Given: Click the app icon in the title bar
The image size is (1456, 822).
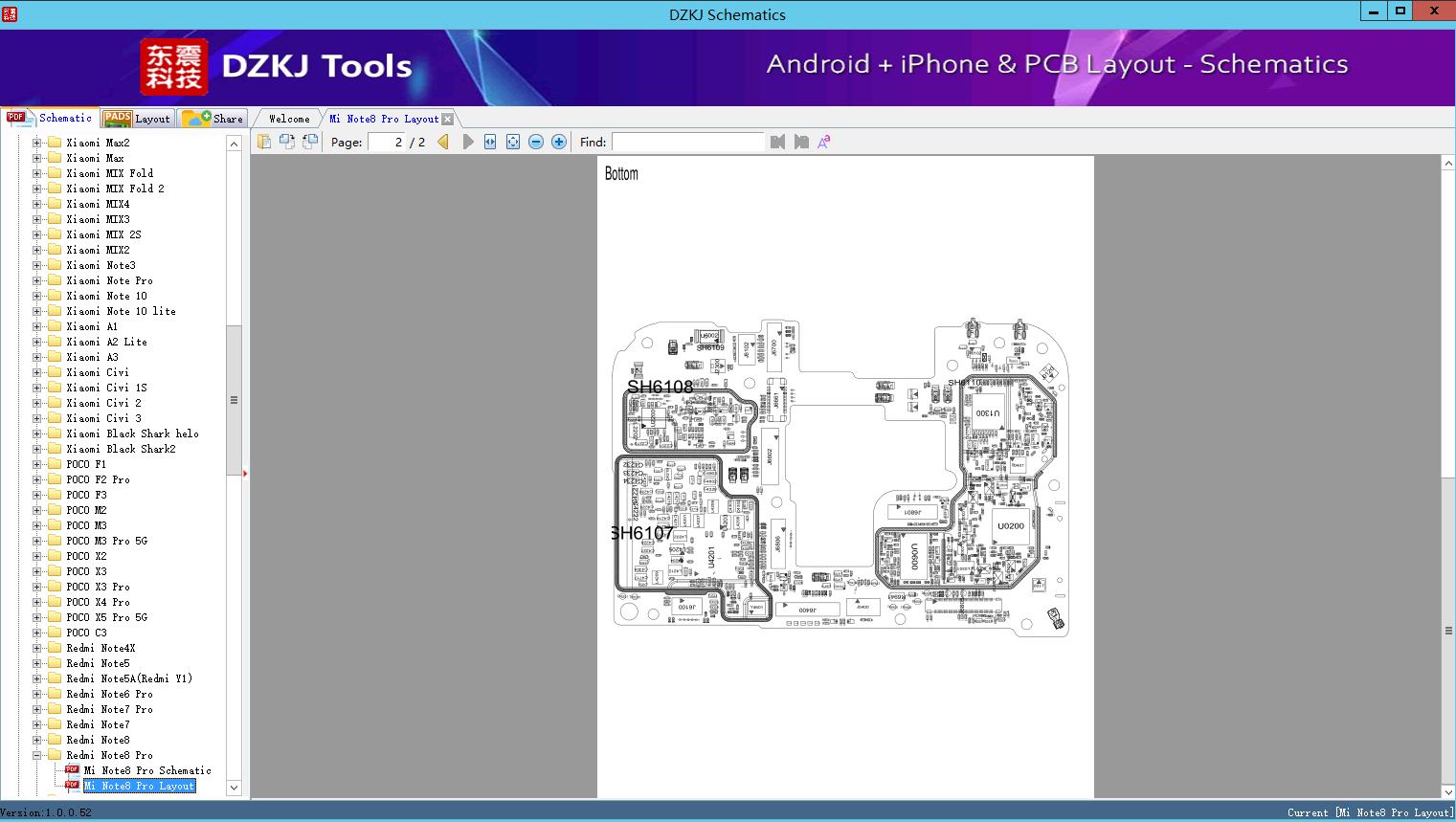Looking at the screenshot, I should tap(10, 13).
